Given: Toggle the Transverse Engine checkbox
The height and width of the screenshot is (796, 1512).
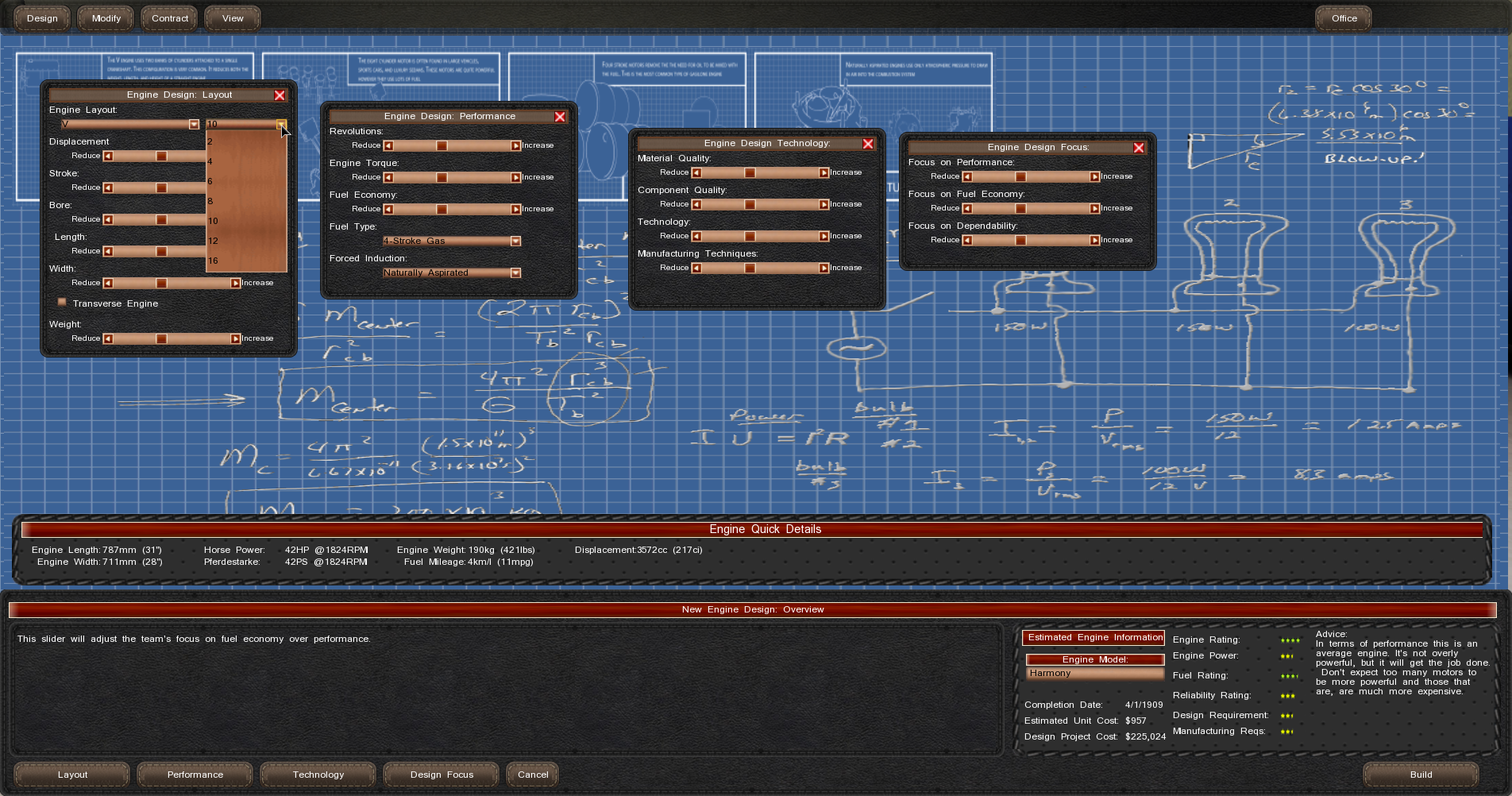Looking at the screenshot, I should point(62,303).
